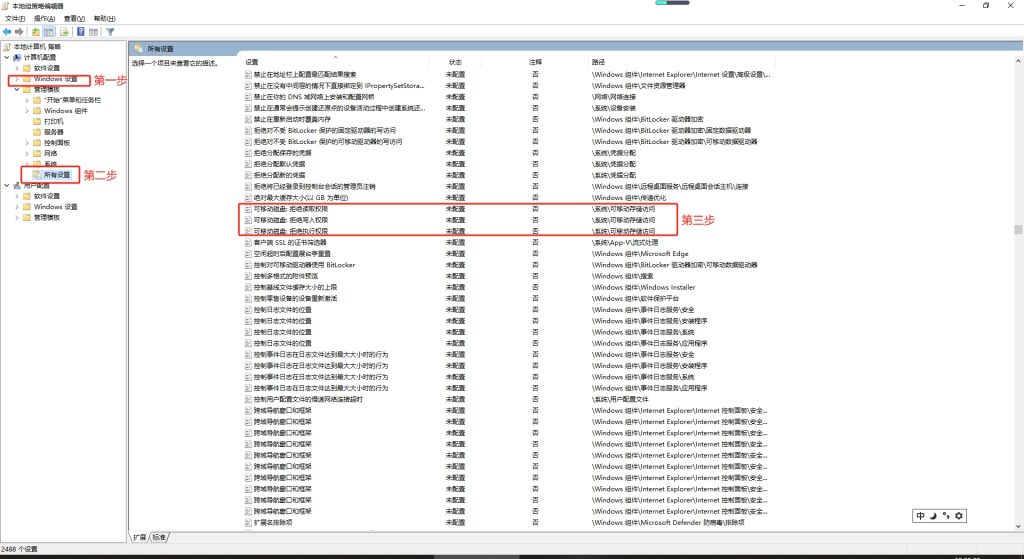Click the 打印机 folder icon
The width and height of the screenshot is (1024, 559).
(37, 121)
